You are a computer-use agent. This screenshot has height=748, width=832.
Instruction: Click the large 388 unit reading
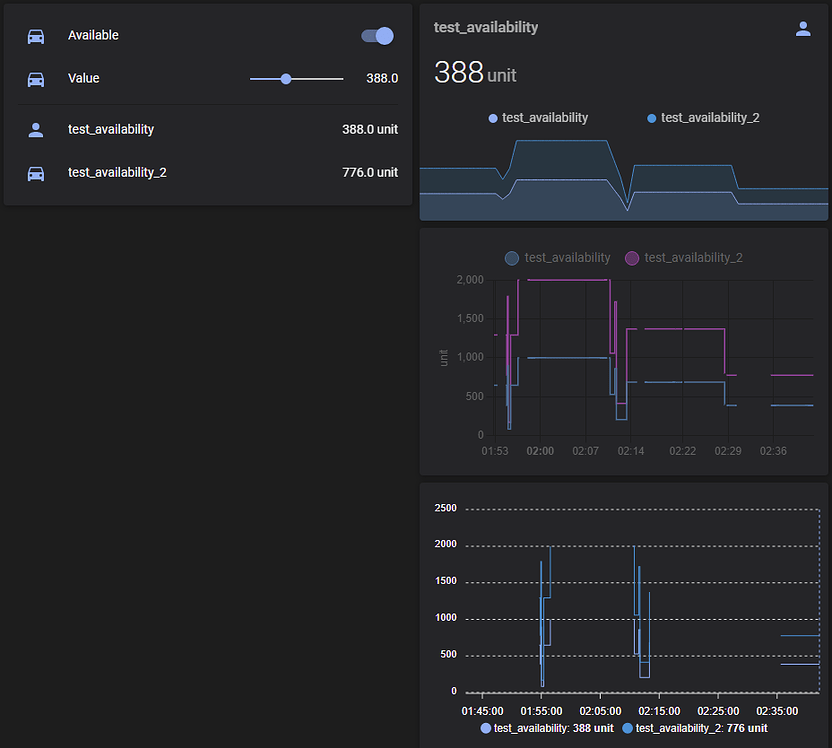coord(475,73)
